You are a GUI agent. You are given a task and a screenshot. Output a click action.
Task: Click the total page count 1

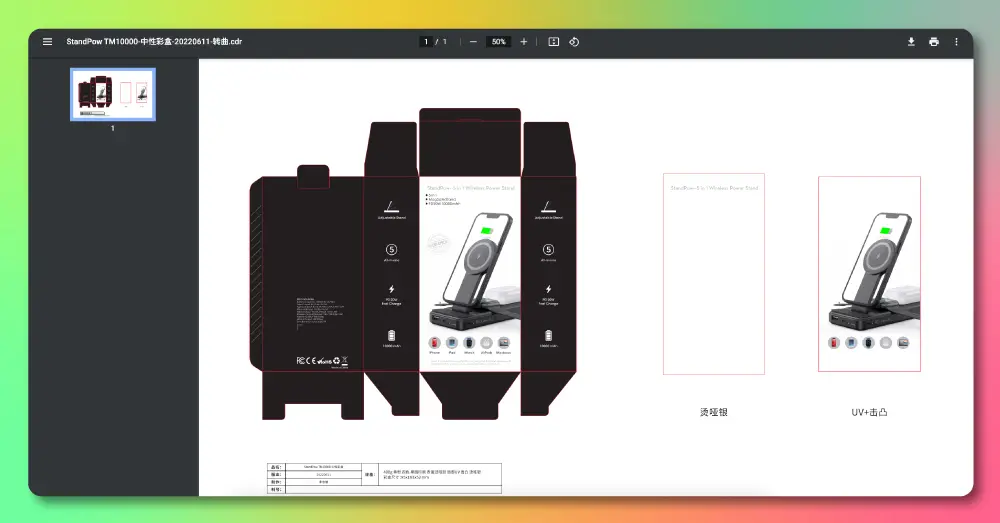pos(445,41)
